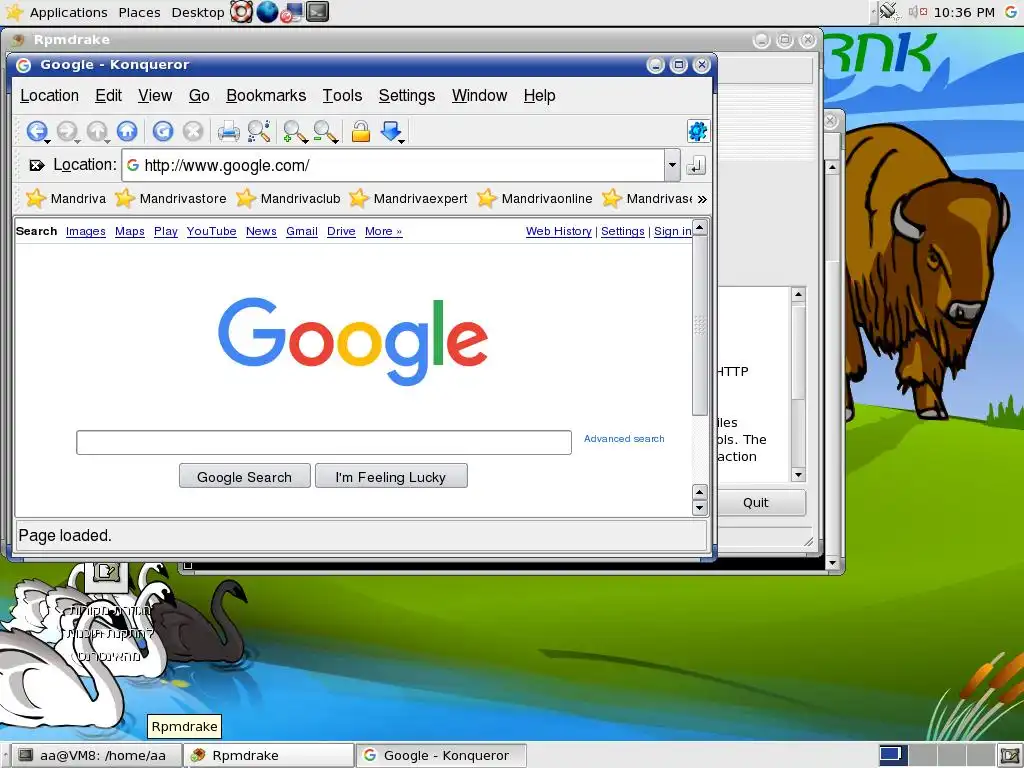The image size is (1024, 768).
Task: Reload the page with the refresh icon
Action: point(163,131)
